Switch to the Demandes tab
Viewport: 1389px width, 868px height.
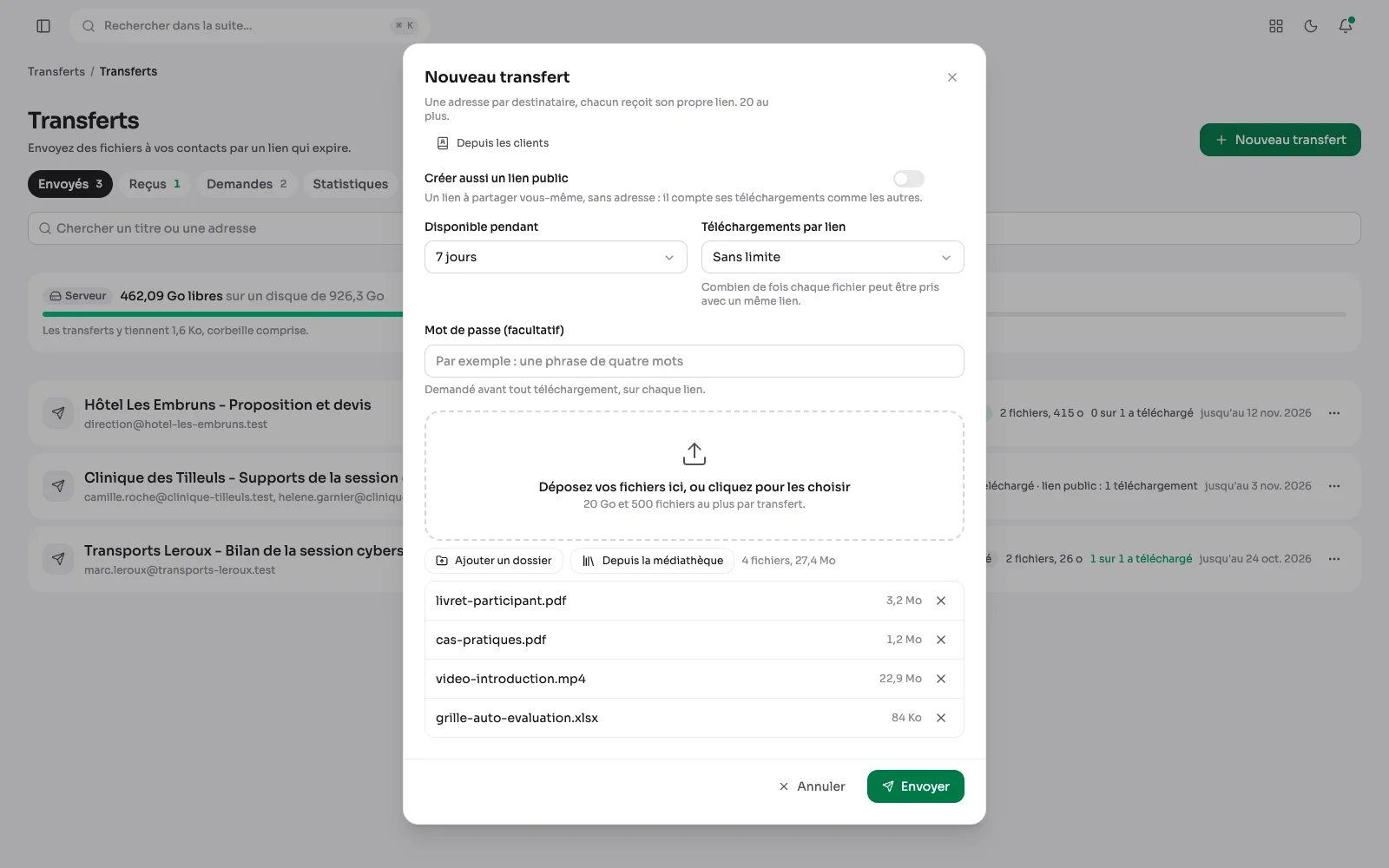[247, 184]
